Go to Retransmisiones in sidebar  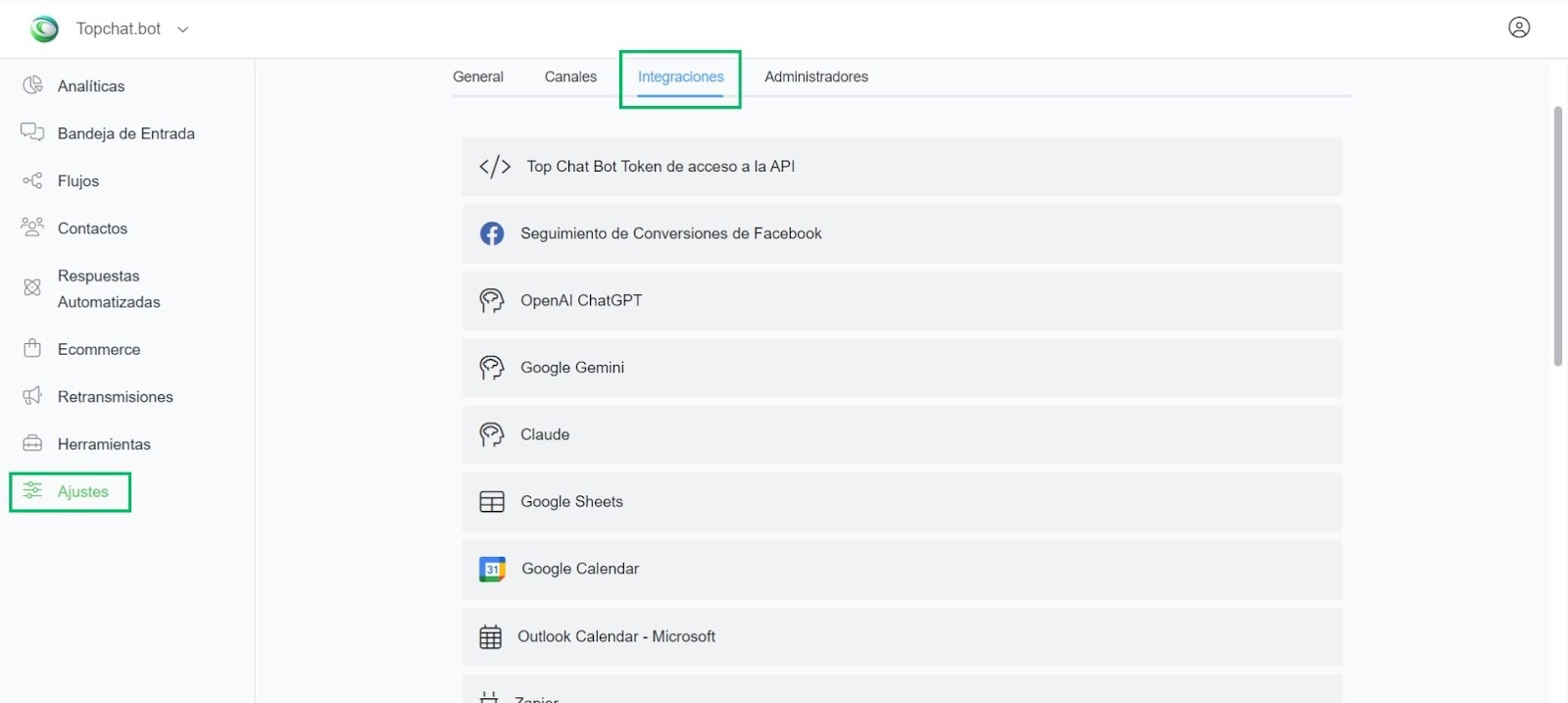[x=116, y=397]
